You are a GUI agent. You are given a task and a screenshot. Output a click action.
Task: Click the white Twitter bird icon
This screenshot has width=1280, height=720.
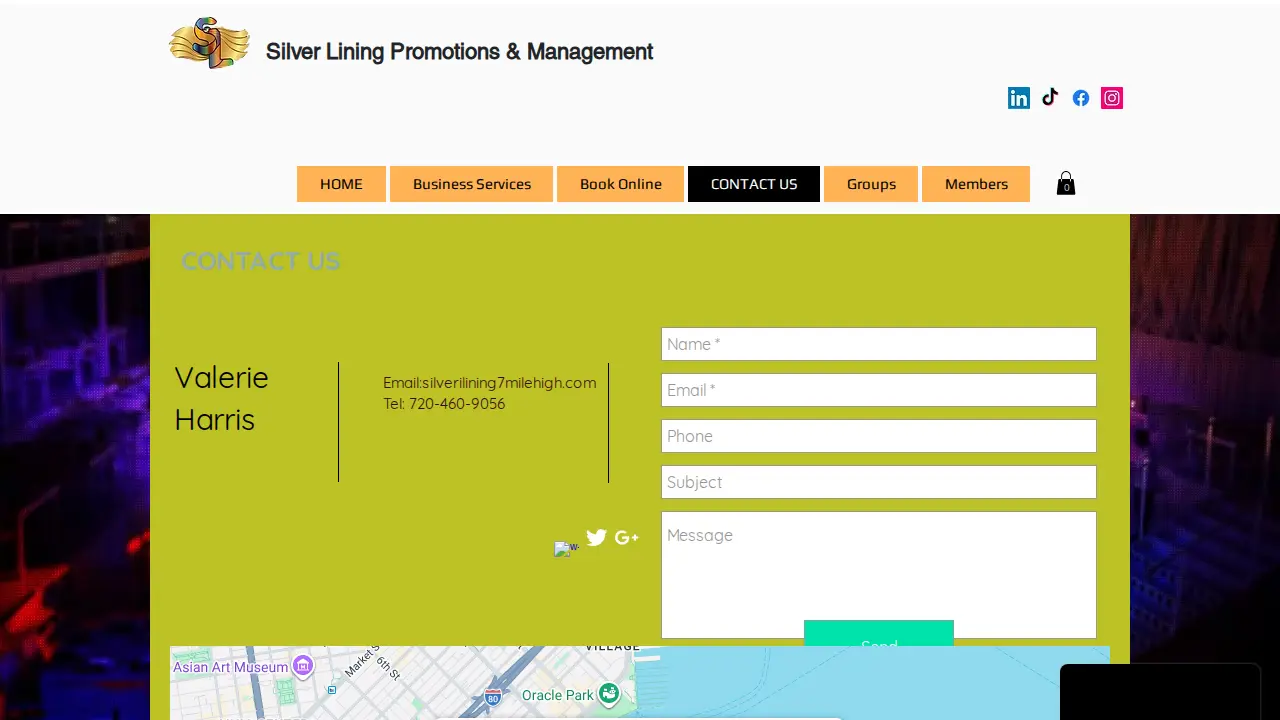pyautogui.click(x=597, y=538)
